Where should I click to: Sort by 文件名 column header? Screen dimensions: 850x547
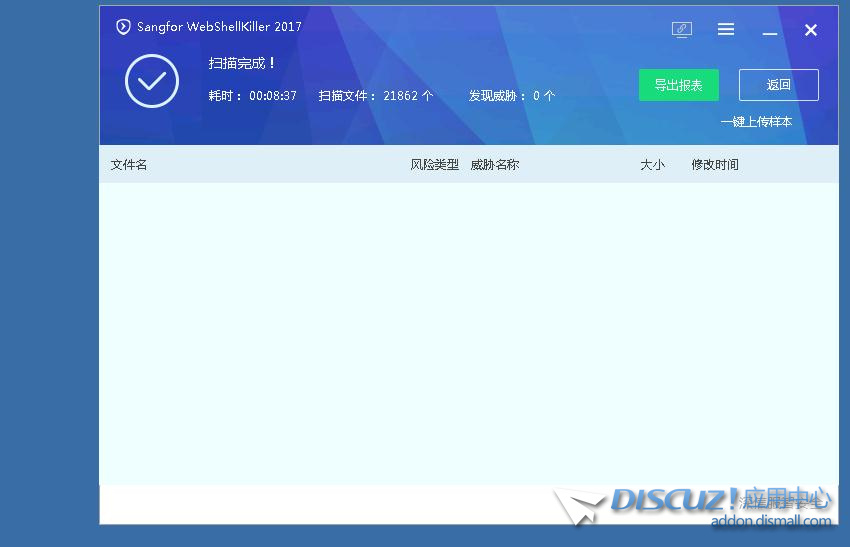click(129, 164)
